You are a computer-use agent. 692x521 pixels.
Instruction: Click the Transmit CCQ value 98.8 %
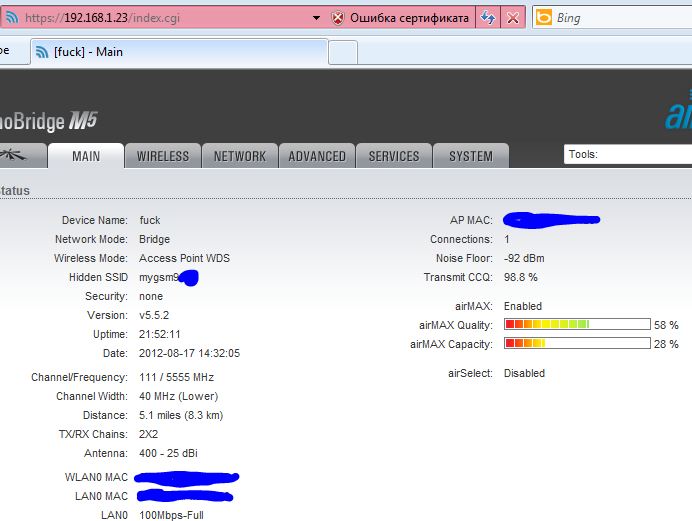tap(521, 277)
